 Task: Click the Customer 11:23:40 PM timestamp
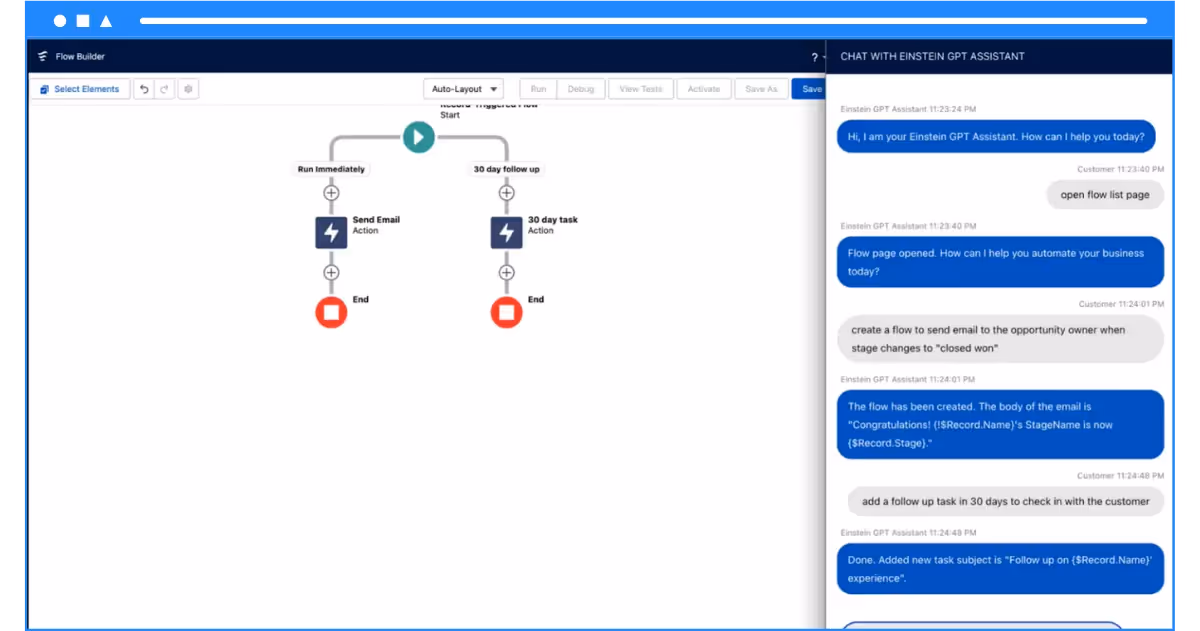pyautogui.click(x=1120, y=169)
